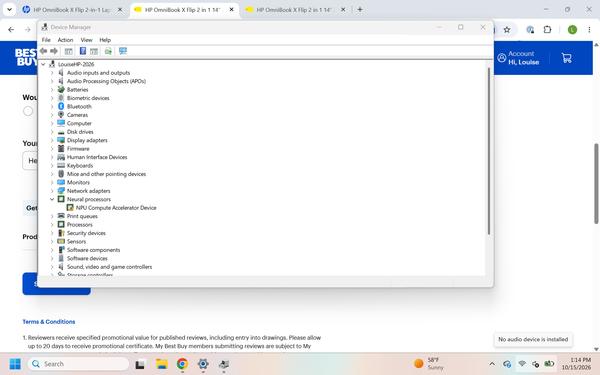Image resolution: width=600 pixels, height=375 pixels.
Task: Click the Back arrow in Device Manager toolbar
Action: [x=44, y=51]
